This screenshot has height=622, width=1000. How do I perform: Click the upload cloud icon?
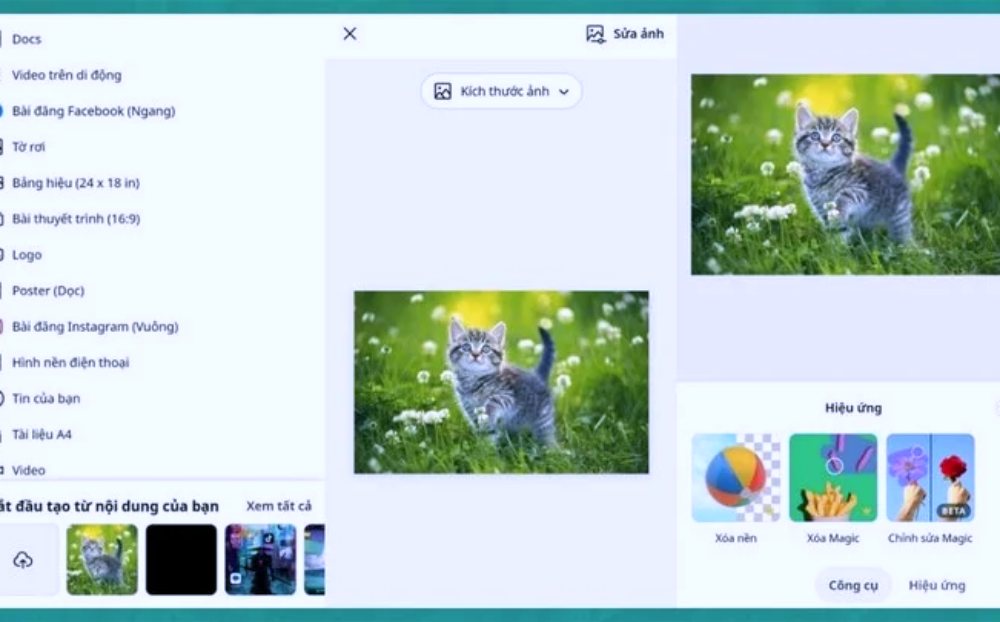point(23,560)
